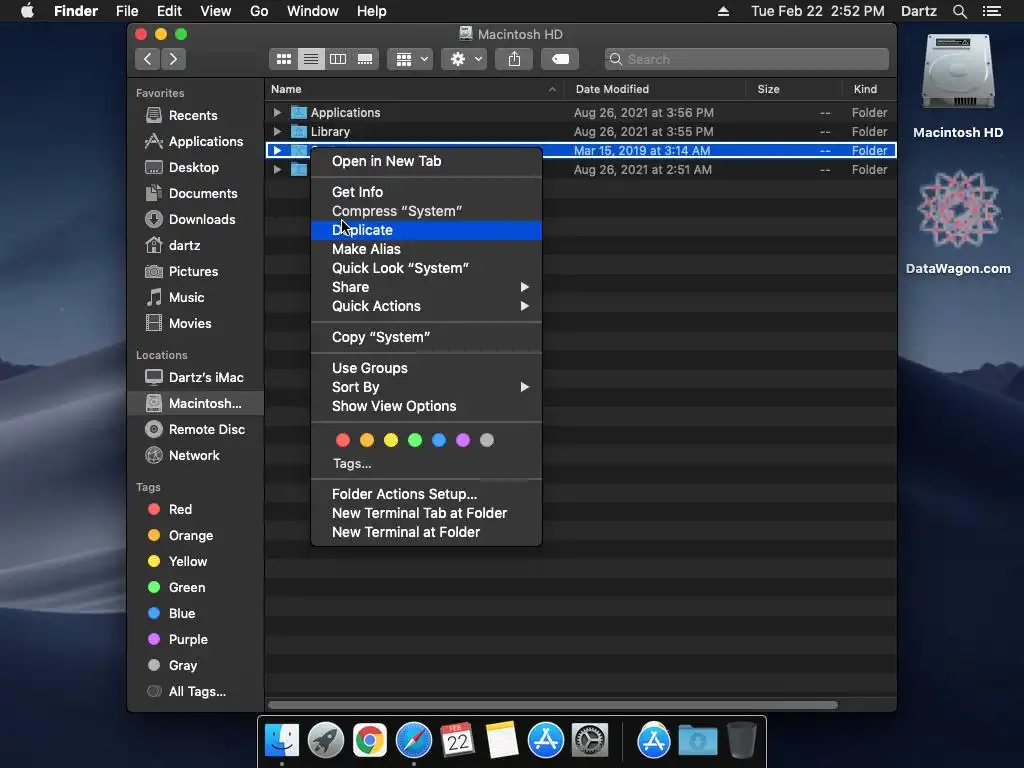Sort by Name column header
The width and height of the screenshot is (1024, 768).
coord(415,89)
